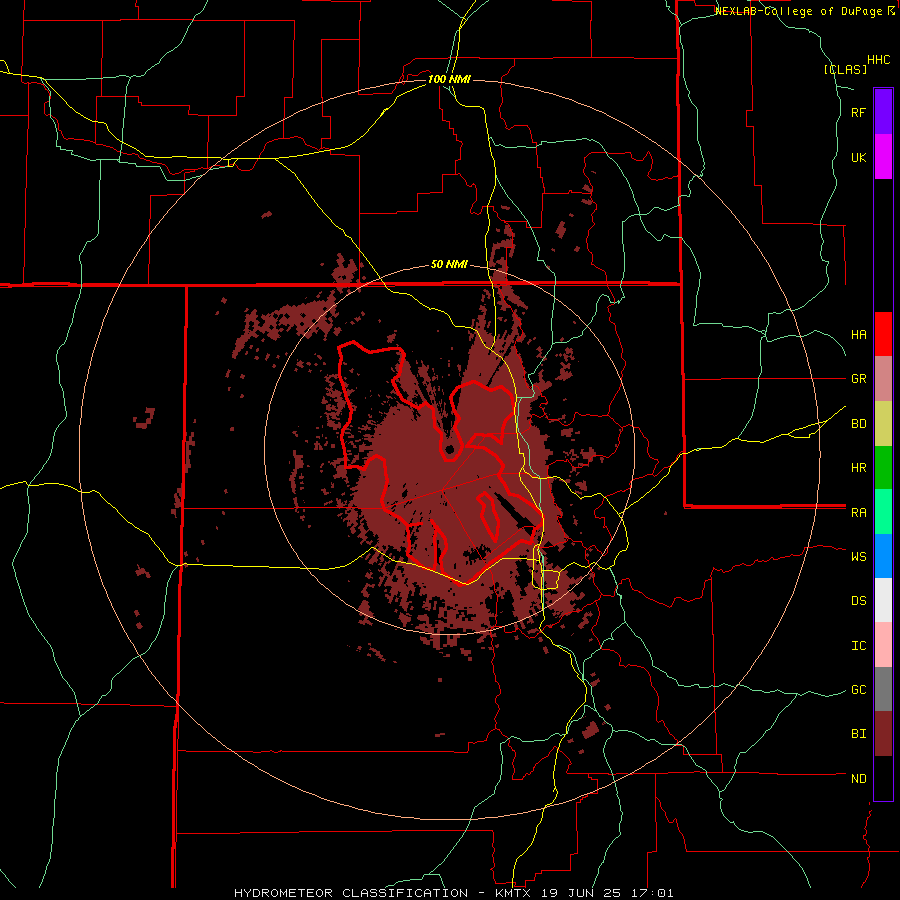900x900 pixels.
Task: Click the dark red BI legend swatch
Action: 883,734
